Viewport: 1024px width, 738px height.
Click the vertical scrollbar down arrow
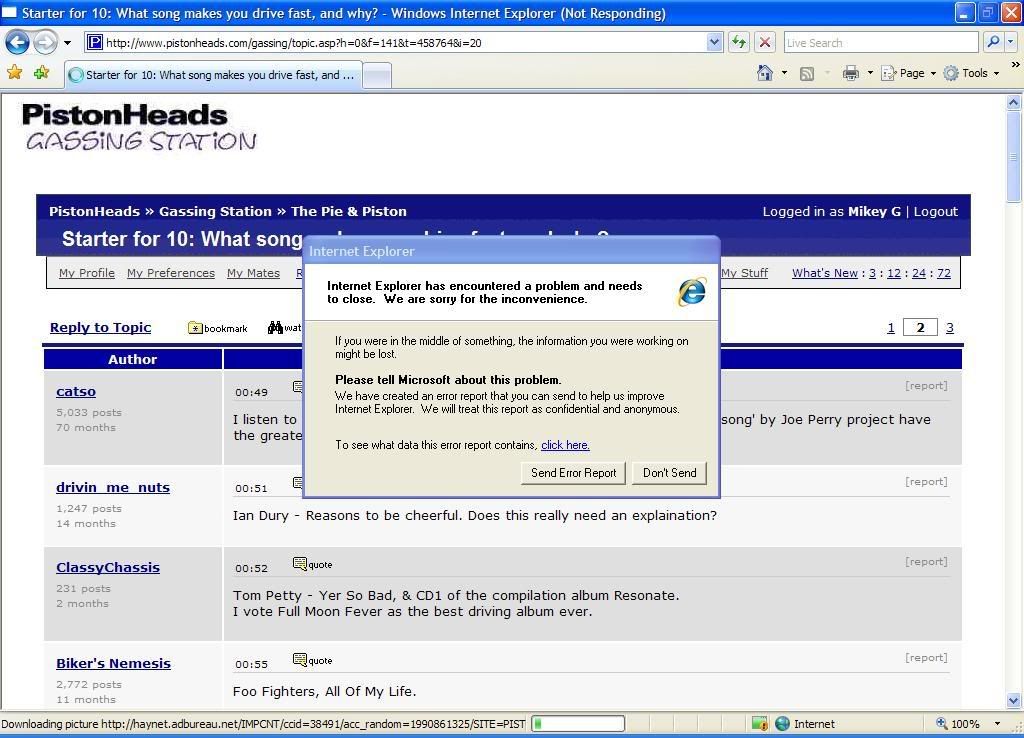pyautogui.click(x=1014, y=700)
